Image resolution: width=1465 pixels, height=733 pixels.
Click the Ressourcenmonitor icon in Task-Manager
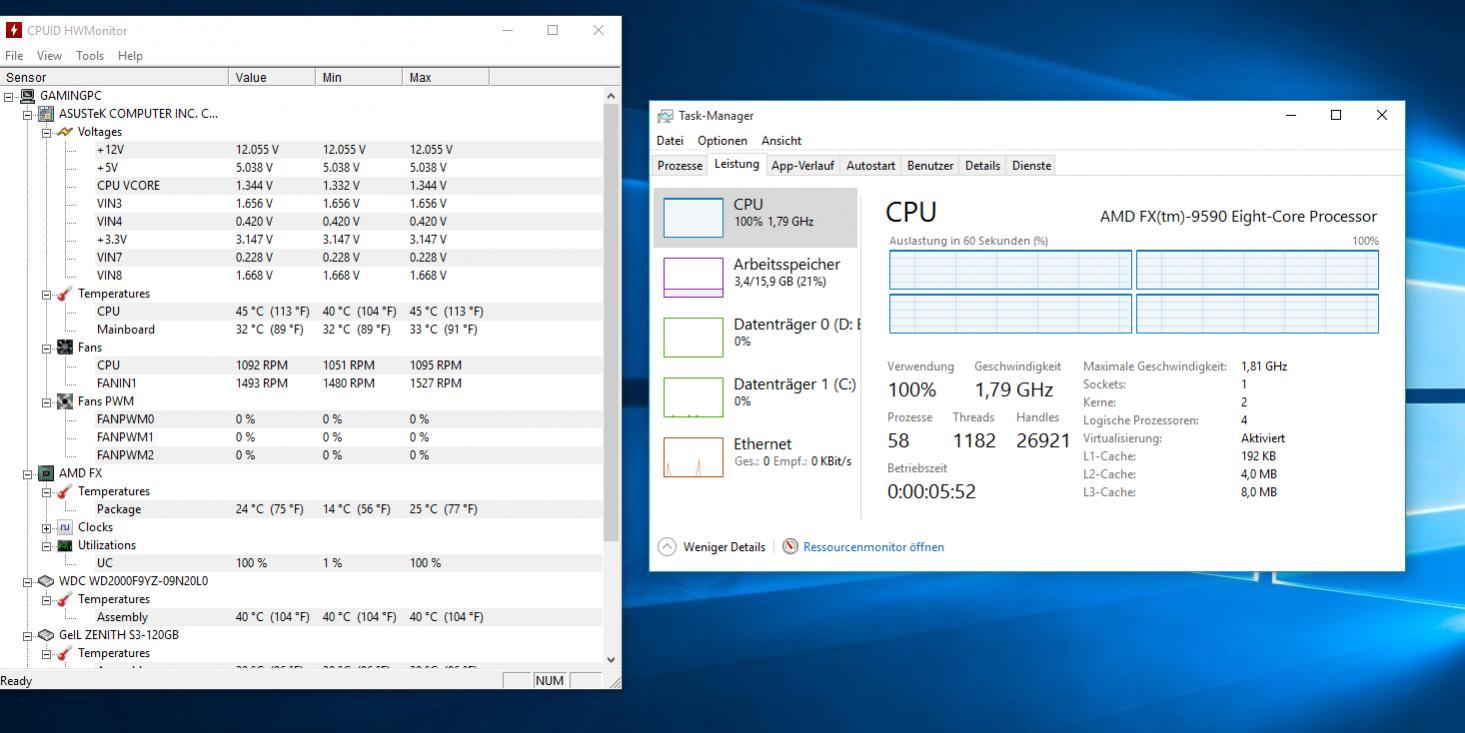790,547
